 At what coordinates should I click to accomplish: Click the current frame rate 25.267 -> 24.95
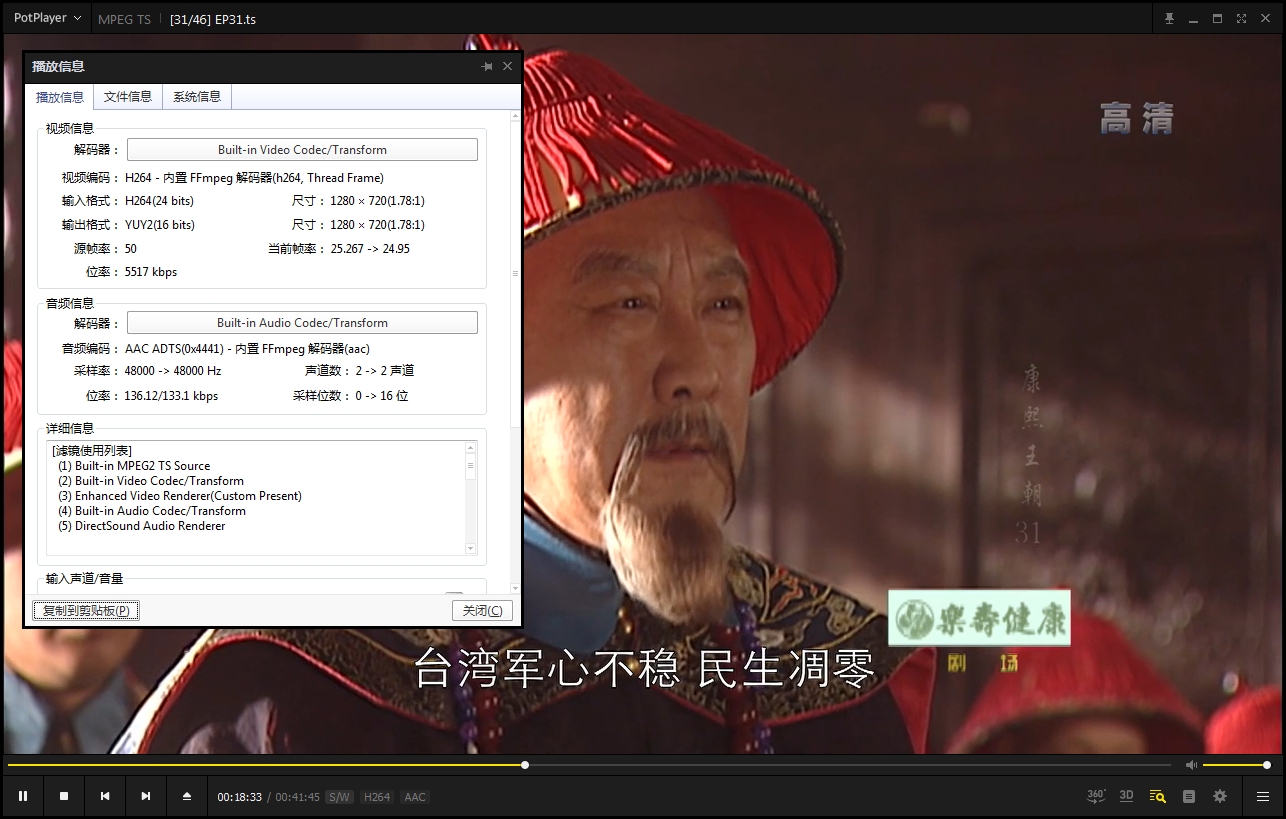point(370,249)
